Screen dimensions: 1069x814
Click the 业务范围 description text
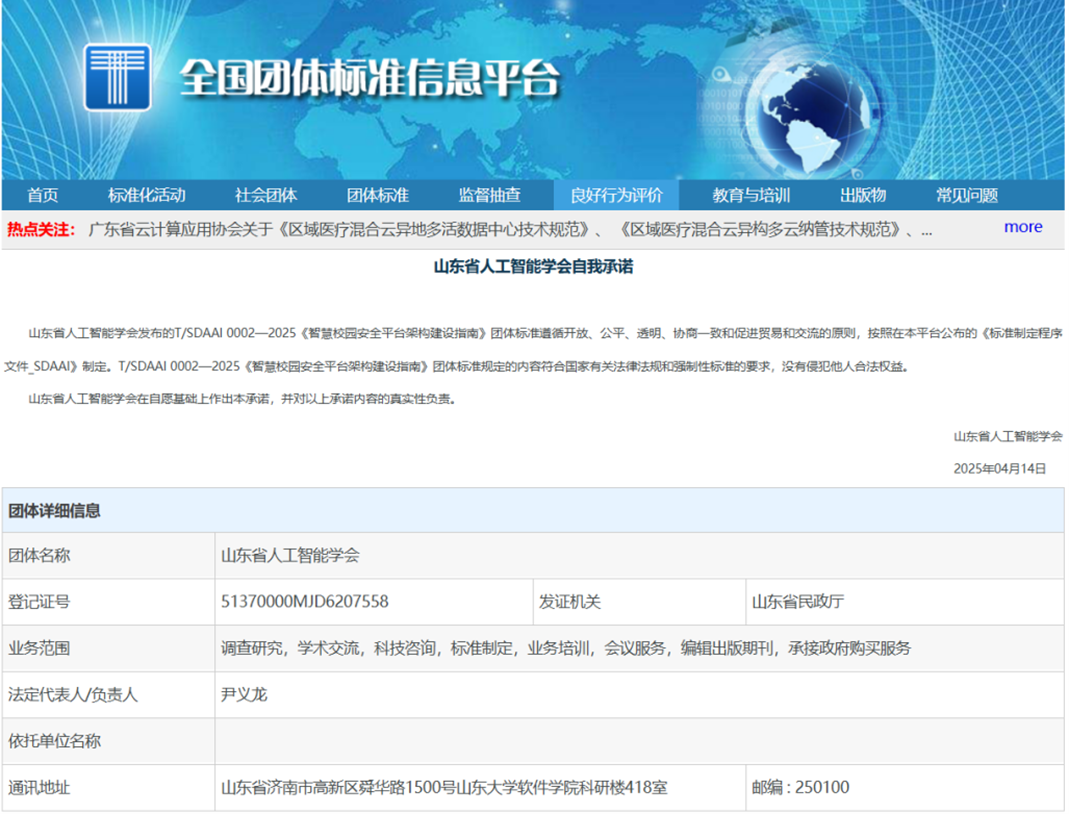pyautogui.click(x=566, y=648)
